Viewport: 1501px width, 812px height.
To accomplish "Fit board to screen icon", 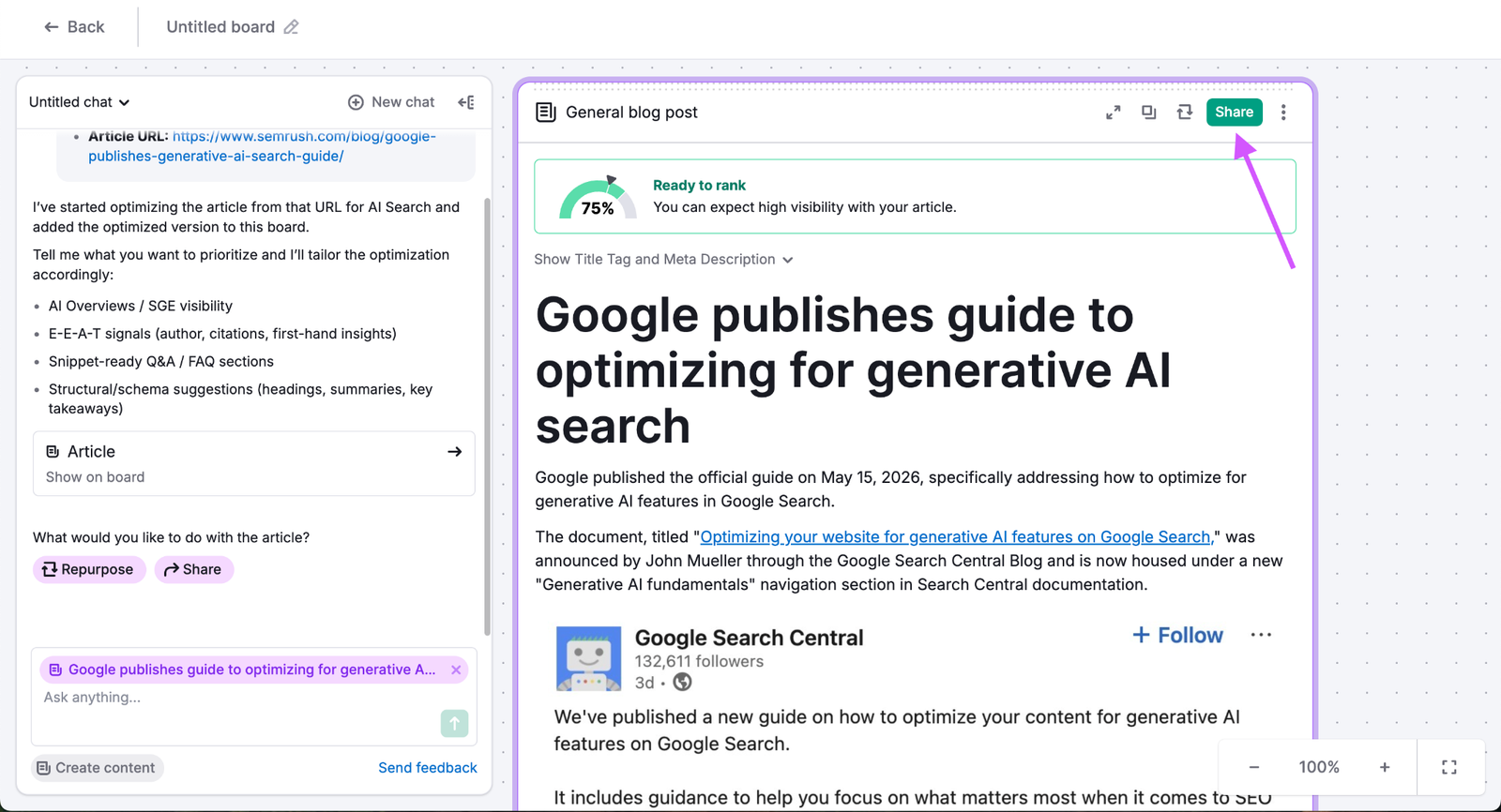I will coord(1449,767).
